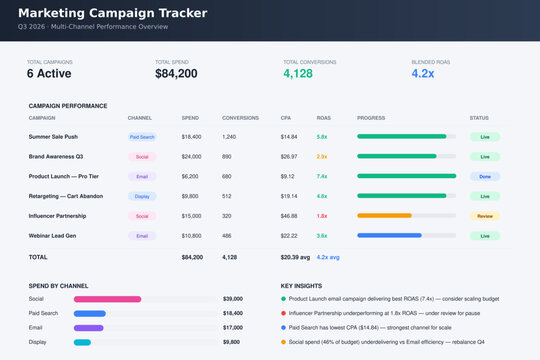Click the 1,240 conversions cell
540x360 pixels.
tap(229, 137)
